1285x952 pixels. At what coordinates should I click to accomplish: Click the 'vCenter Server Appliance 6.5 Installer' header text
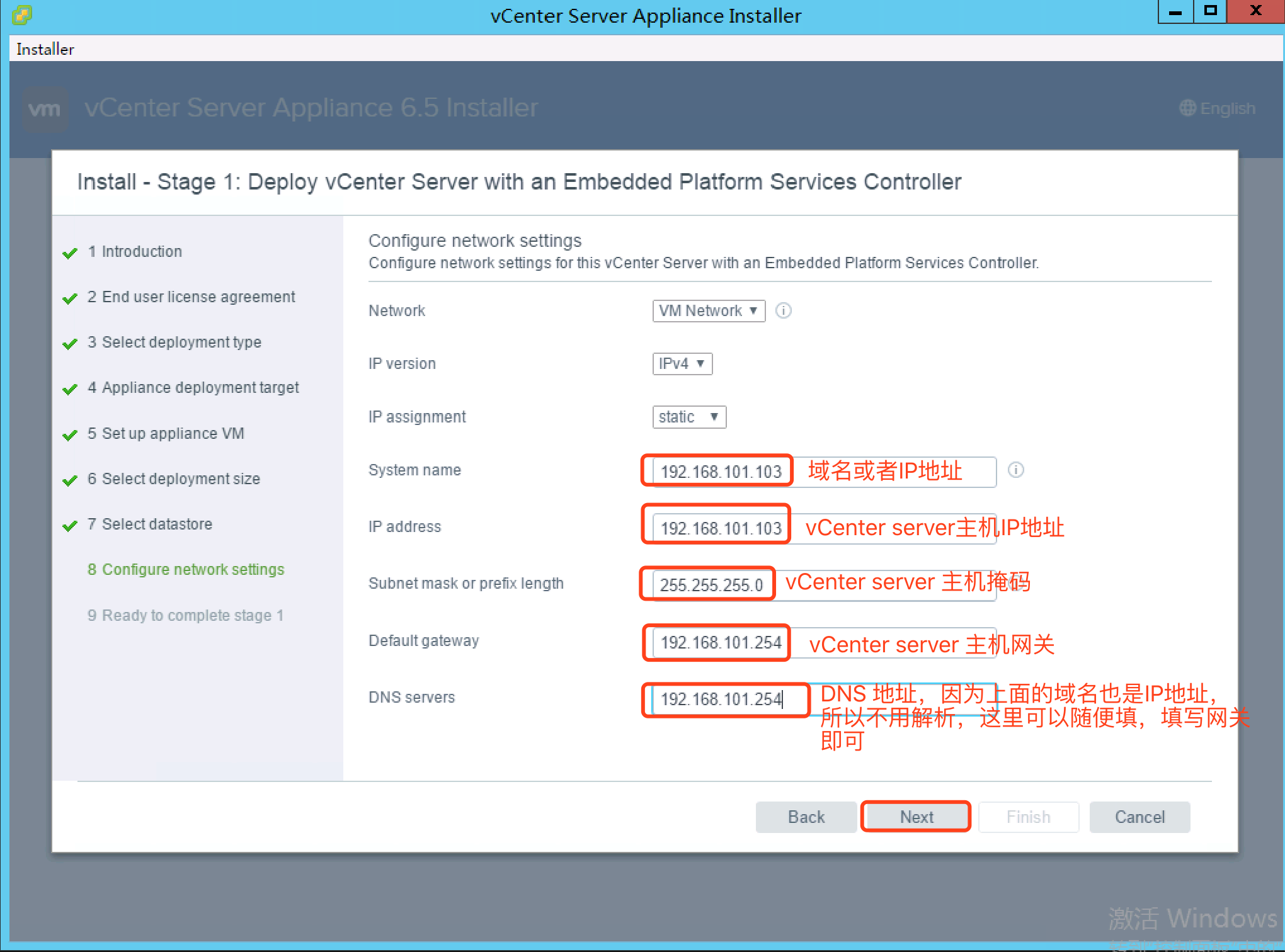click(x=311, y=108)
